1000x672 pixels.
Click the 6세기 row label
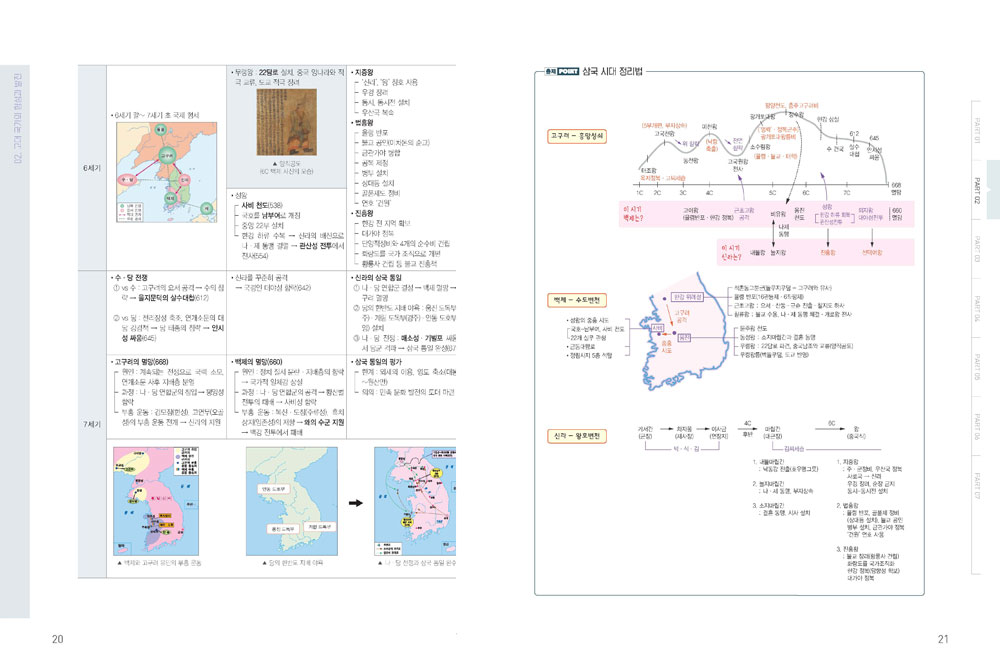92,168
